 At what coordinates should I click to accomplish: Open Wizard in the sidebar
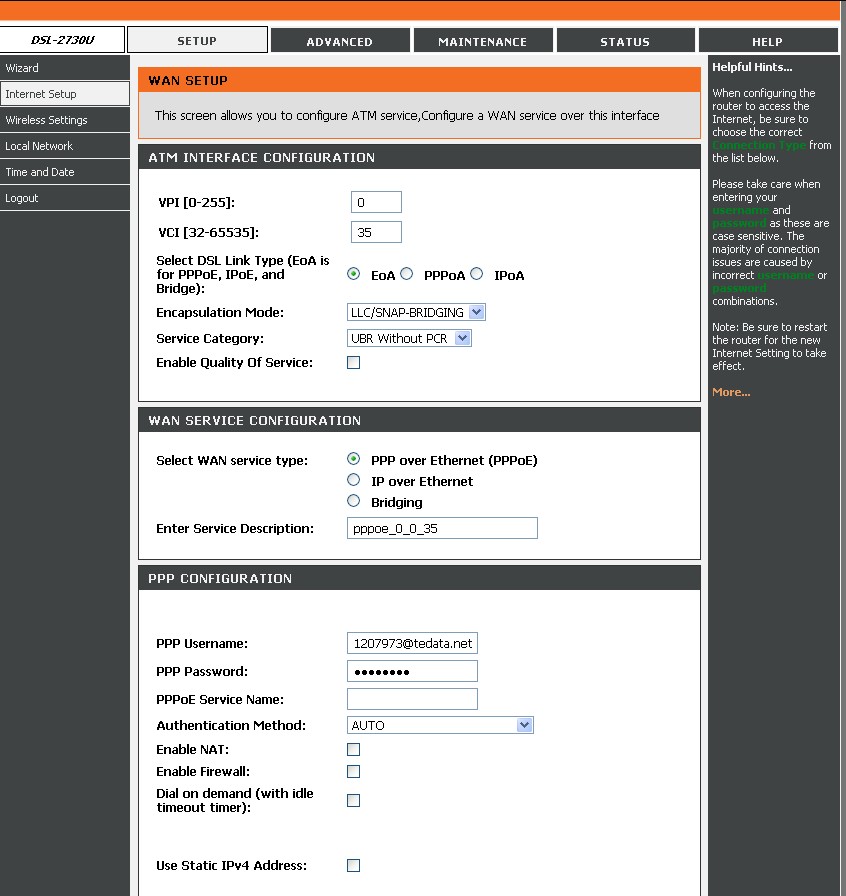click(65, 68)
